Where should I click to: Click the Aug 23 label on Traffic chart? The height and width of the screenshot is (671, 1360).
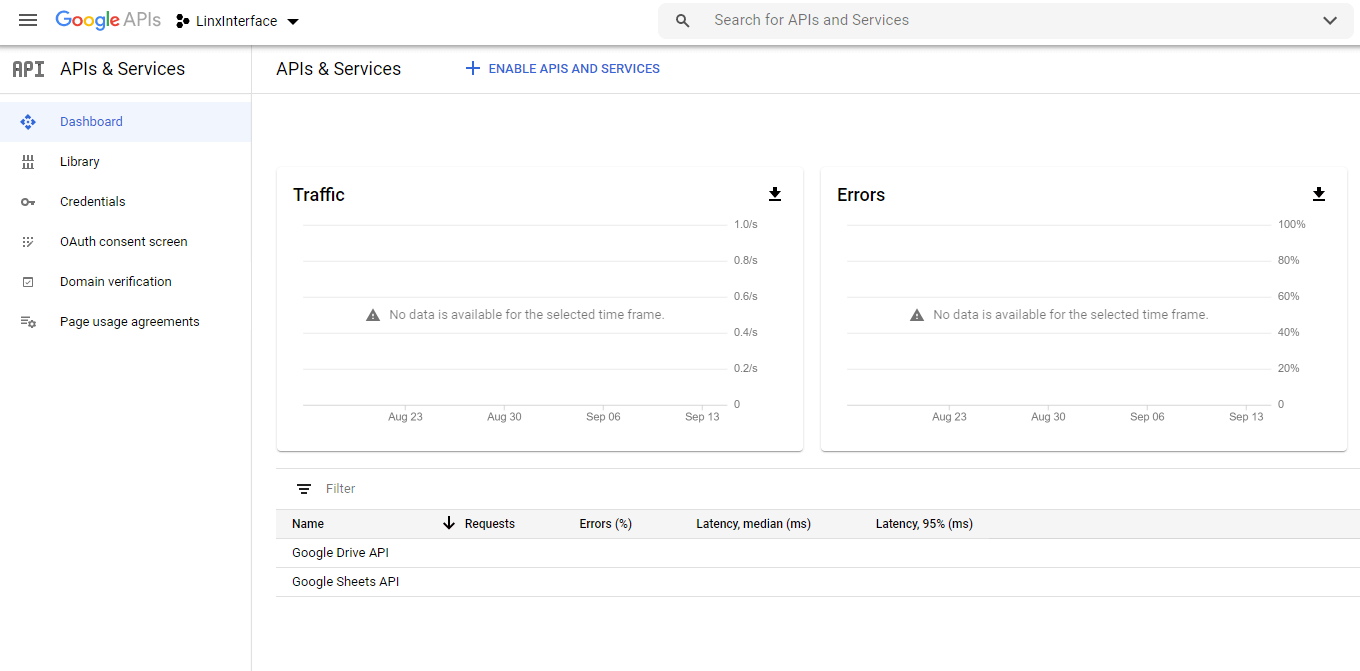click(405, 417)
